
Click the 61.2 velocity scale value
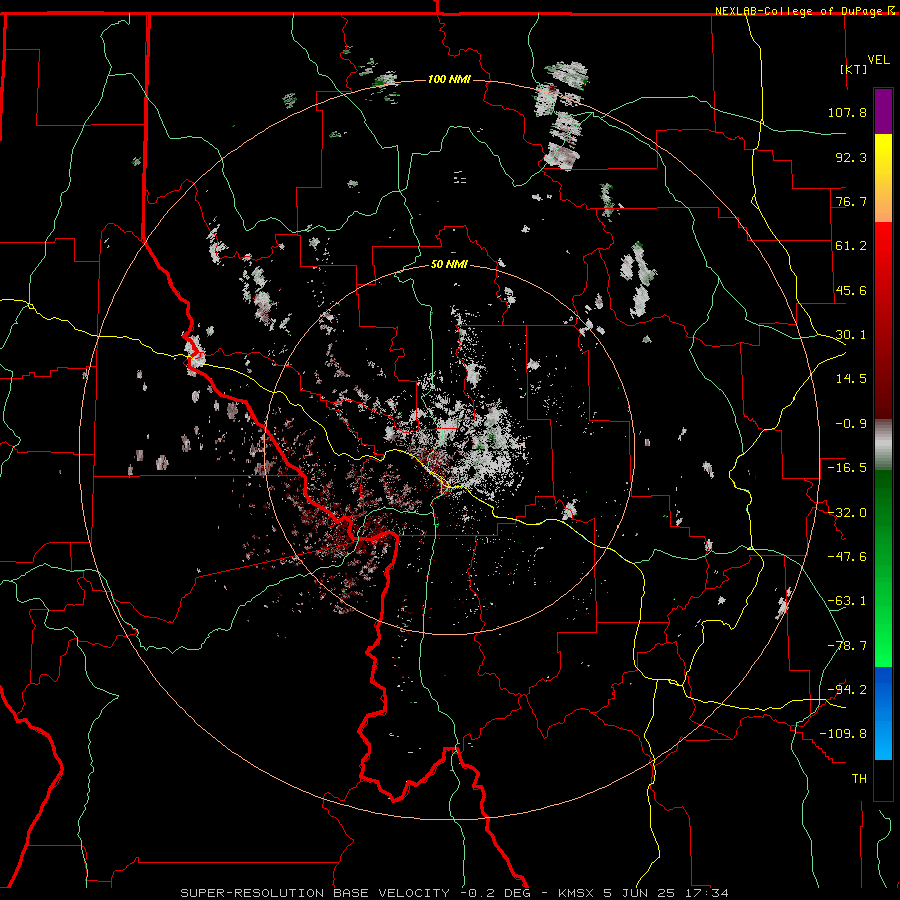(x=851, y=246)
